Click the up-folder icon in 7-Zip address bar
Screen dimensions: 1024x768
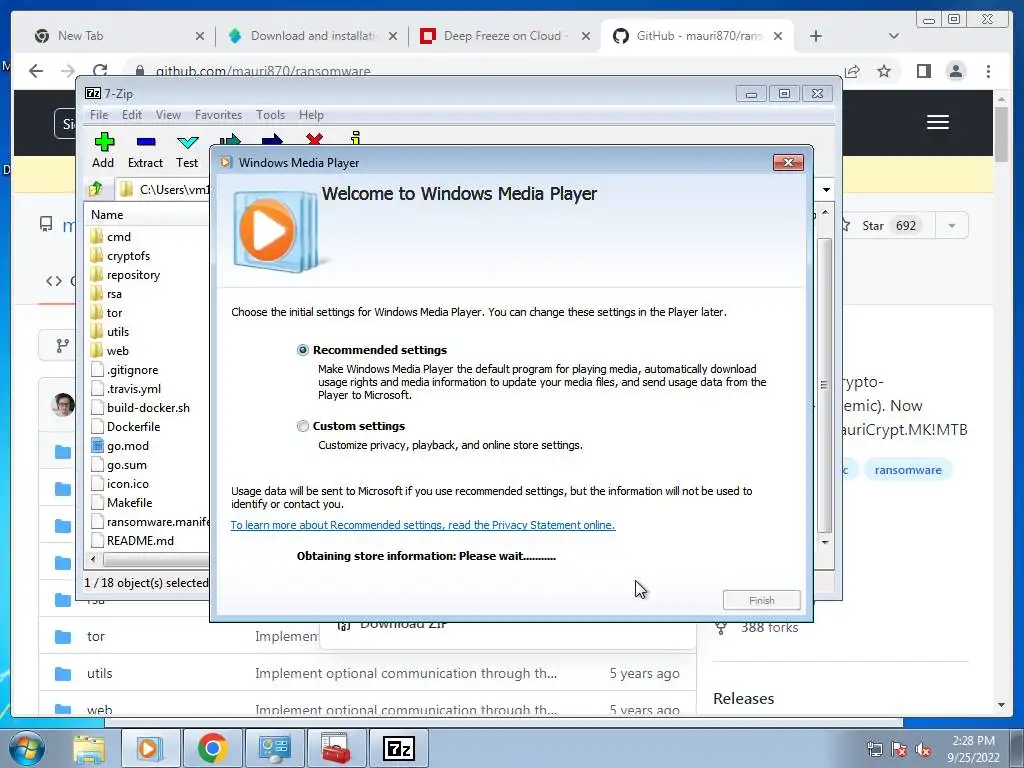tap(96, 189)
